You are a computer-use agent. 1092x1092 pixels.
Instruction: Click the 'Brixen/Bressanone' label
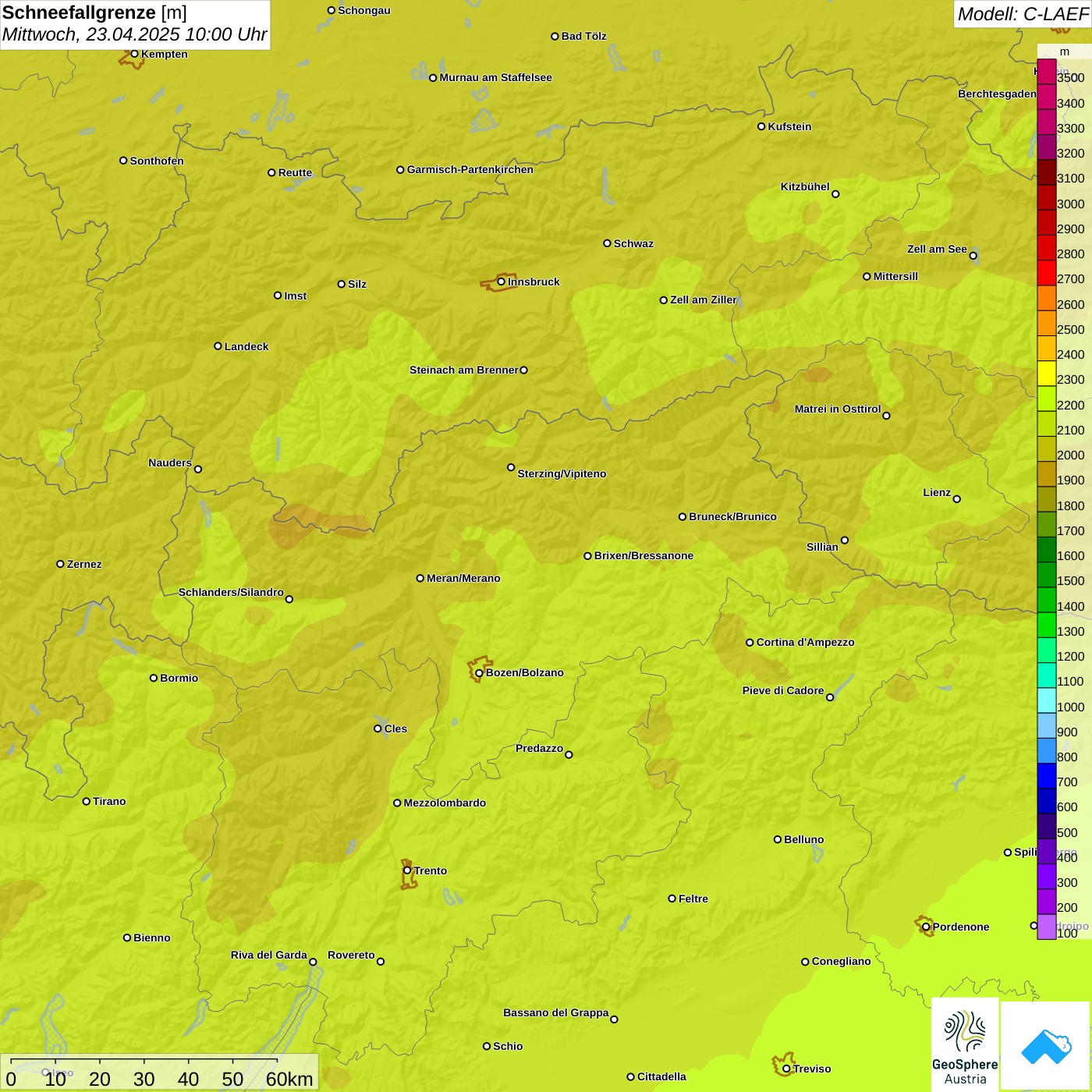pyautogui.click(x=643, y=555)
